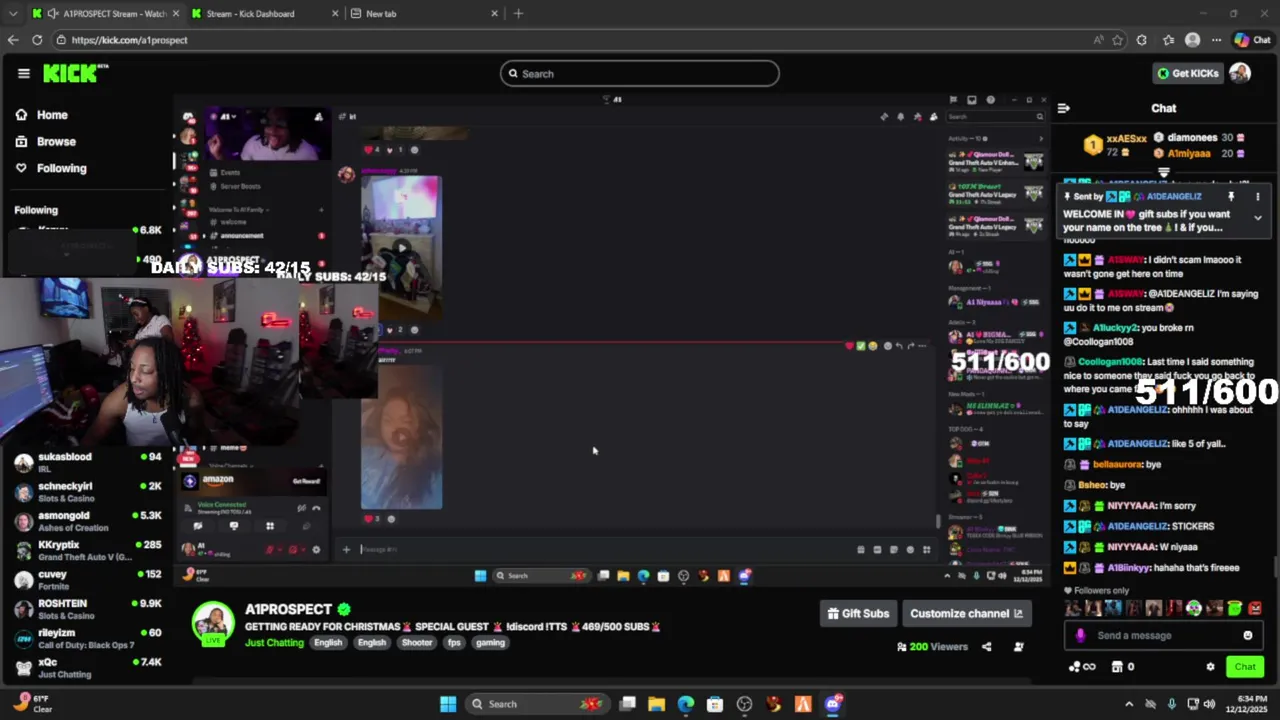Expand the pinned welcome message chevron
Image resolution: width=1280 pixels, height=720 pixels.
click(1258, 217)
